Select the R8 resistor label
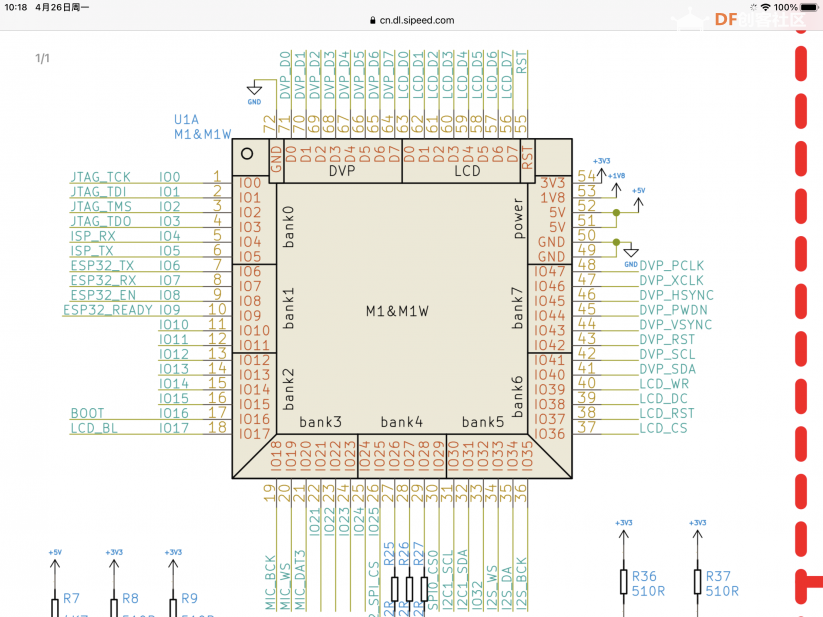The height and width of the screenshot is (617, 823). tap(130, 598)
